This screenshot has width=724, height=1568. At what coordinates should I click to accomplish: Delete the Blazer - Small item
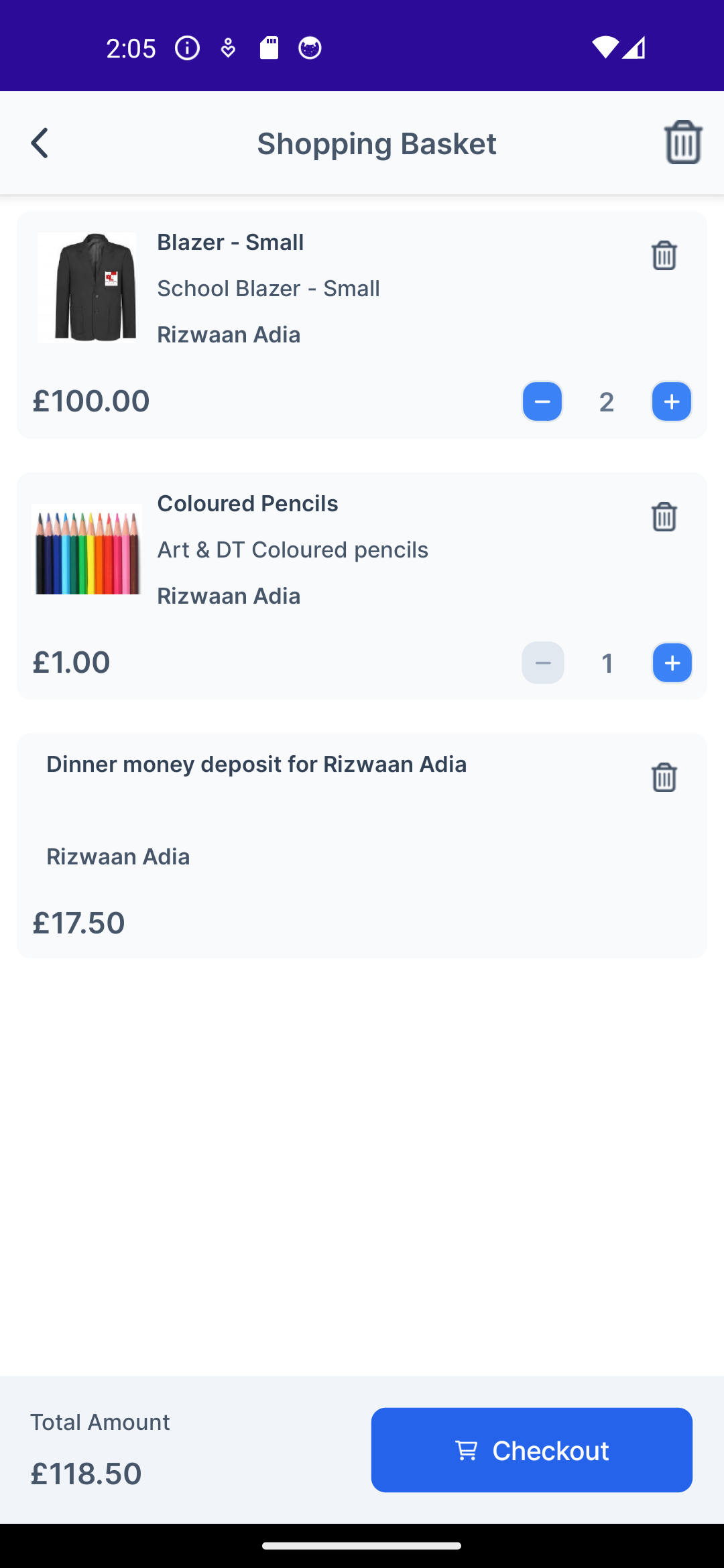point(664,255)
